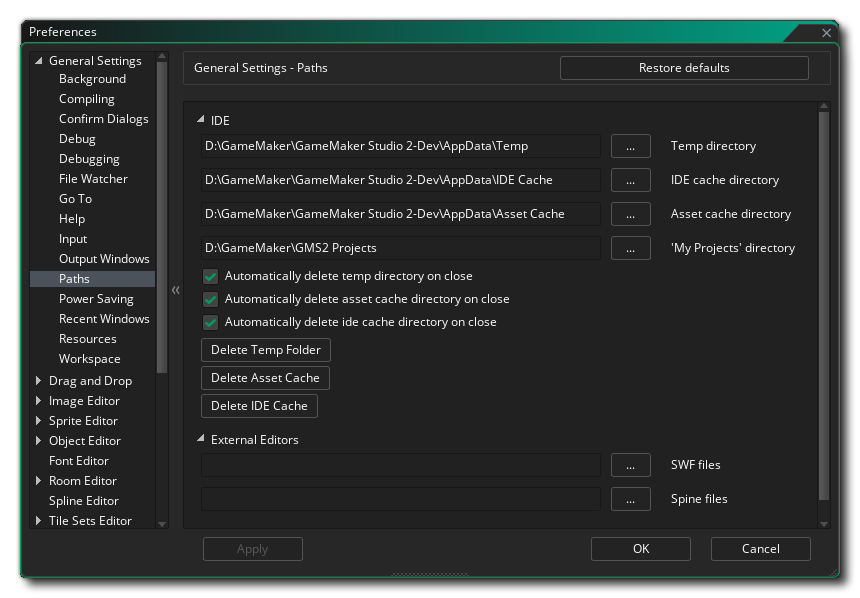The image size is (860, 598).
Task: Toggle automatically delete temp directory on close
Action: (211, 277)
